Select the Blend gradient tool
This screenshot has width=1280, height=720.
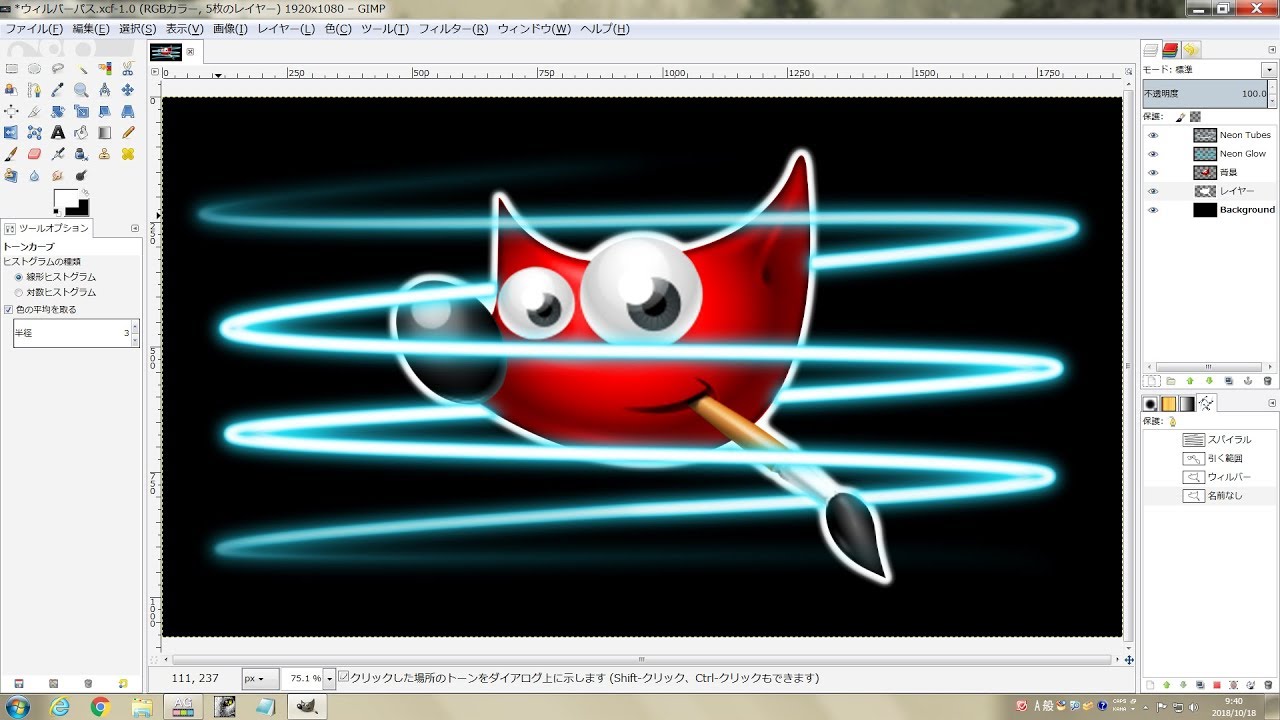point(104,132)
